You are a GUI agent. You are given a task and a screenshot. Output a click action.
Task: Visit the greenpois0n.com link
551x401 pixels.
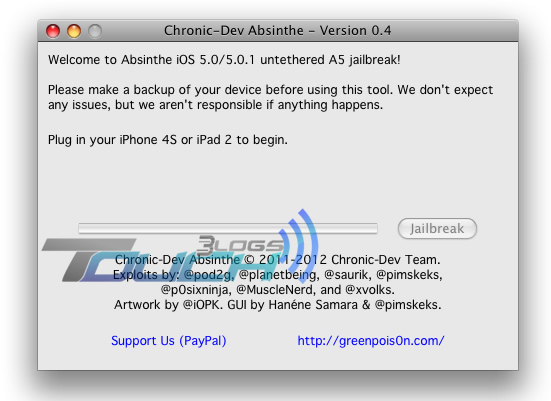pos(371,341)
